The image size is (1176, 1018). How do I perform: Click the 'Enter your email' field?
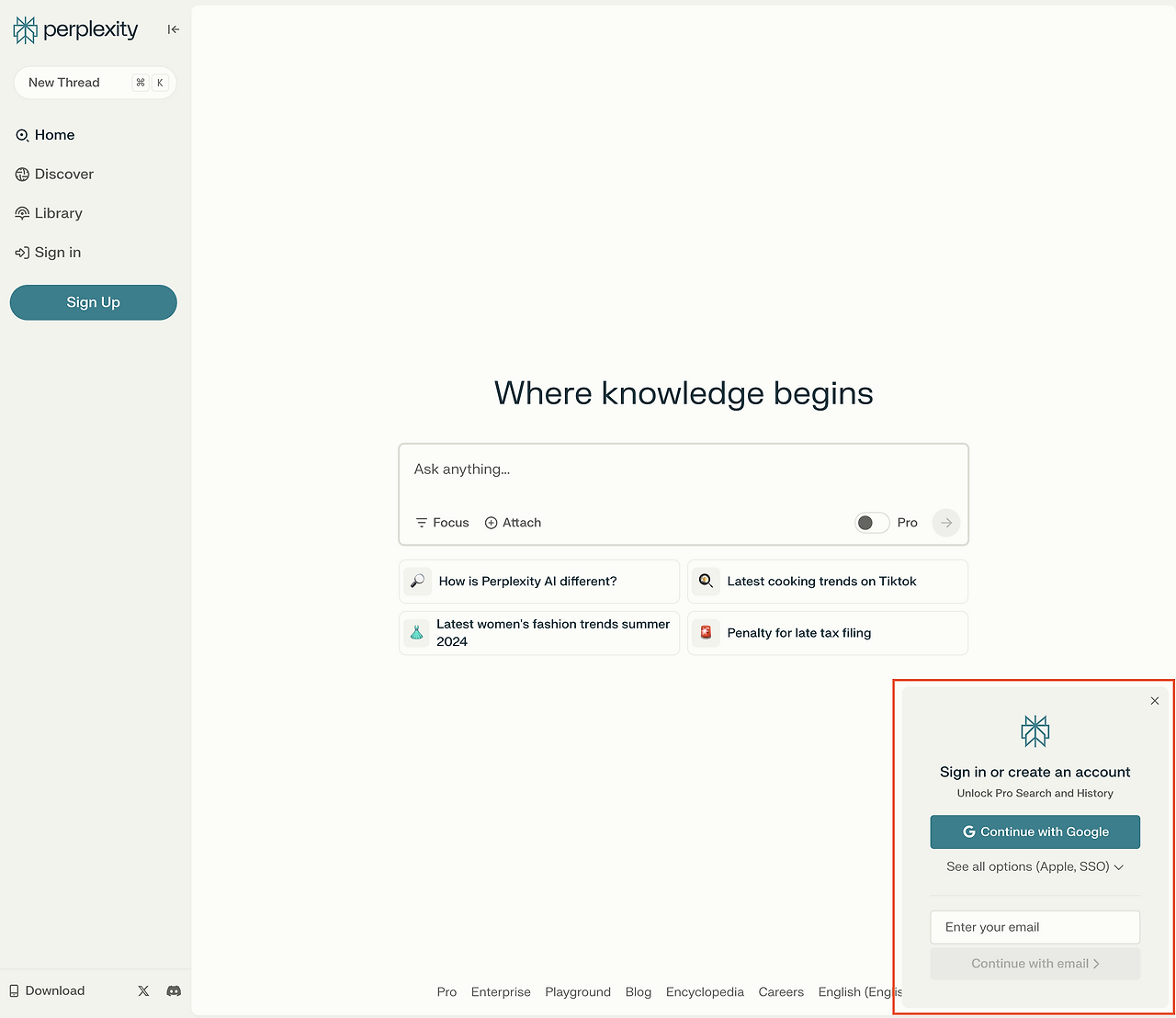[x=1035, y=927]
